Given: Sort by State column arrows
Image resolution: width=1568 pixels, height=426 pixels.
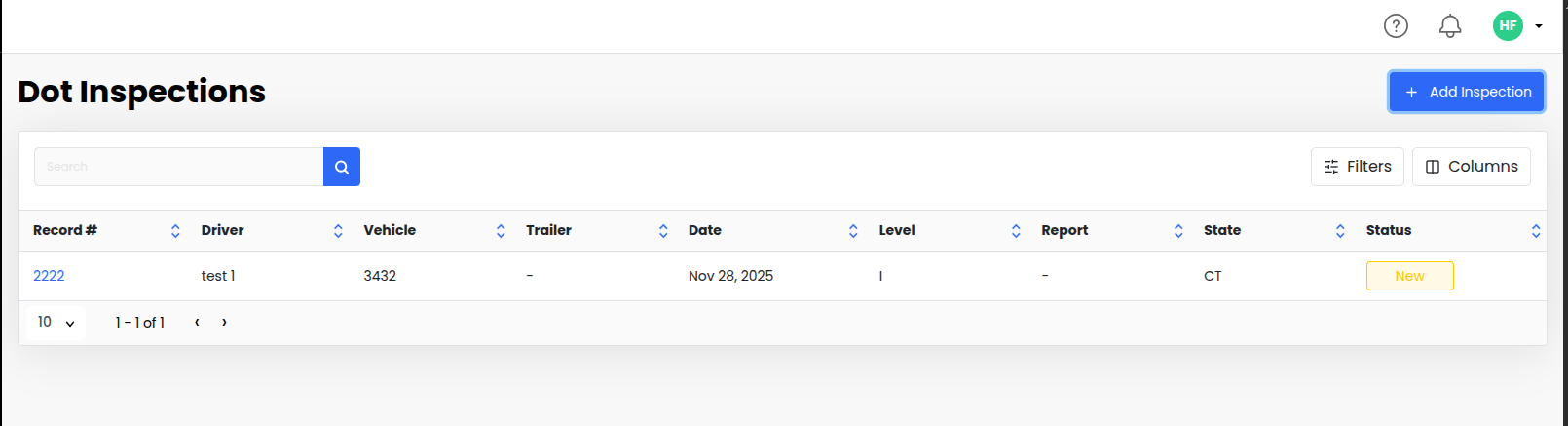Looking at the screenshot, I should pos(1340,231).
